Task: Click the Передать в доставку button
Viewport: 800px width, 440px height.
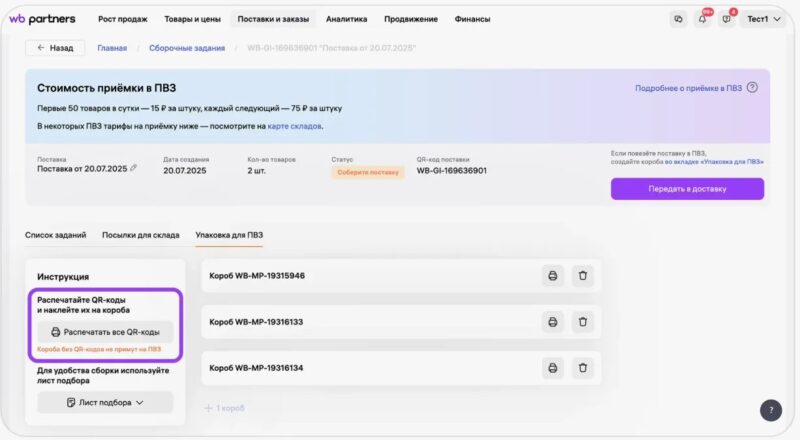Action: point(687,189)
